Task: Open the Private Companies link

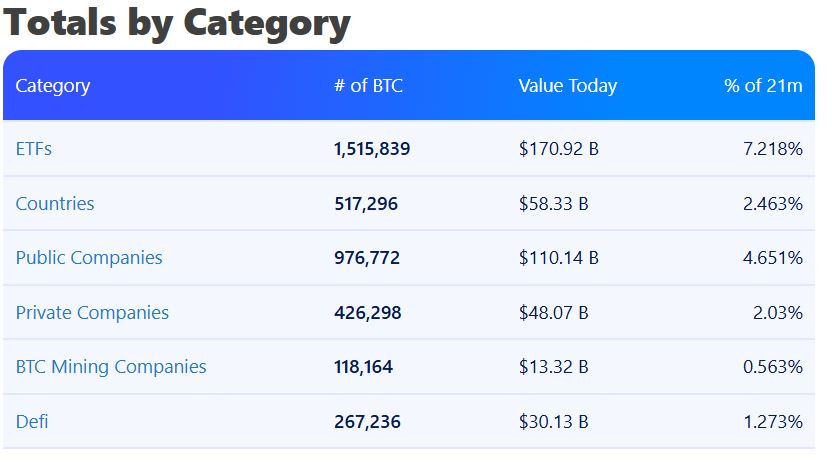Action: coord(92,313)
